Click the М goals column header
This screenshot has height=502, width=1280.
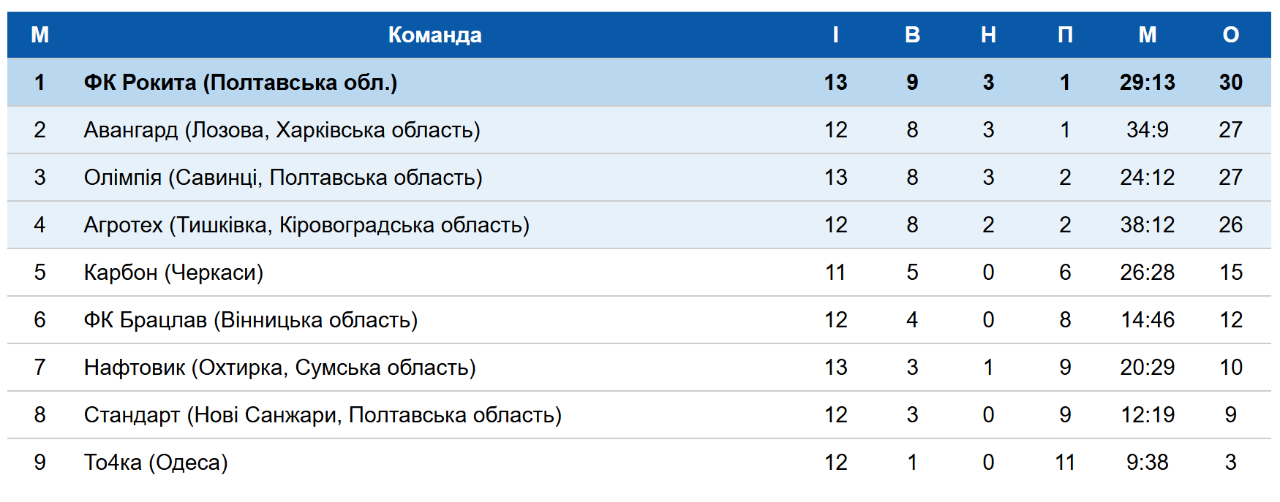pos(1147,35)
